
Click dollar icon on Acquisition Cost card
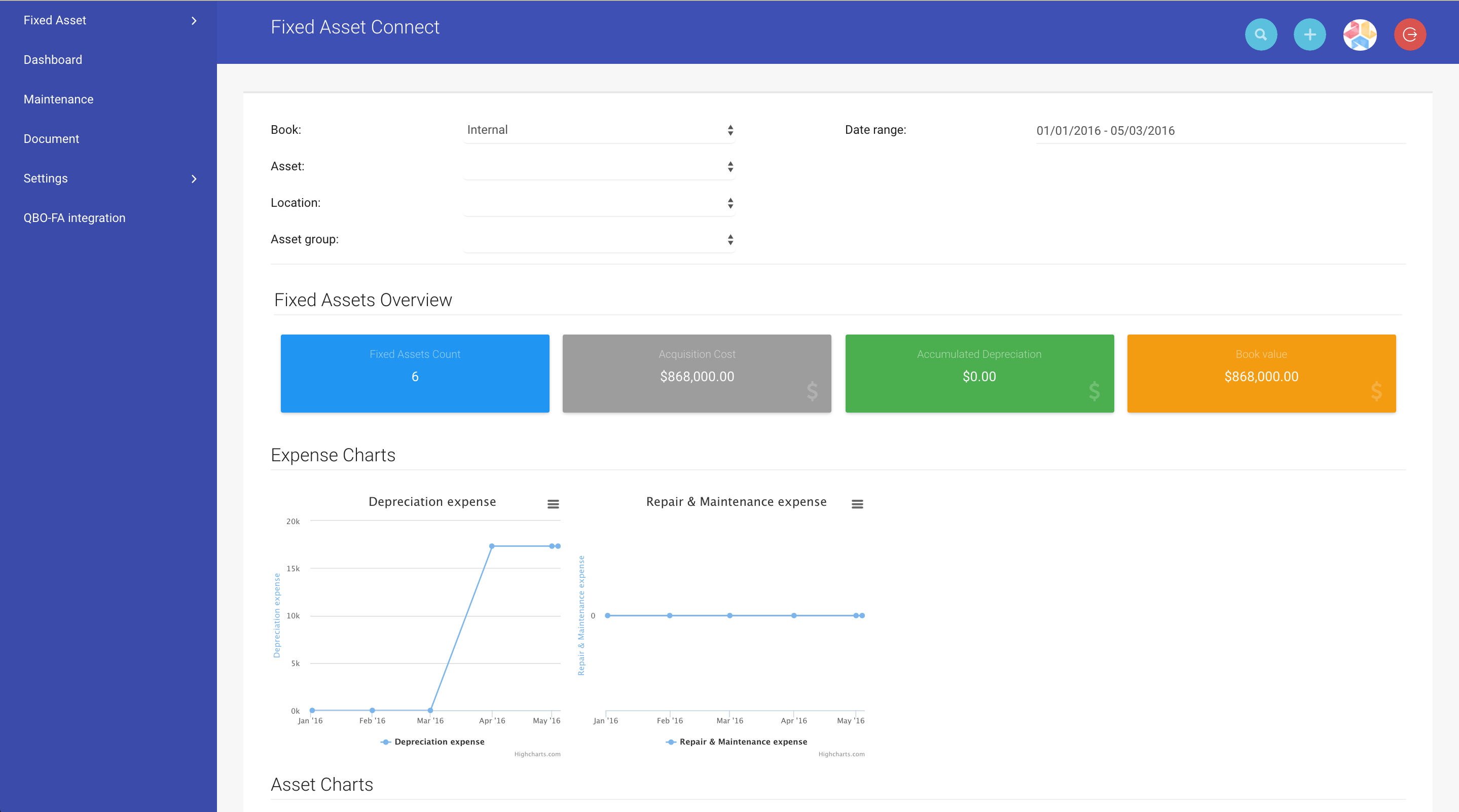tap(812, 391)
